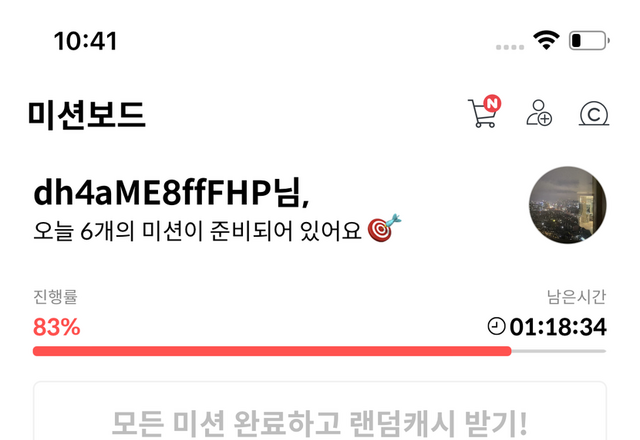Screen dimensions: 640x440
Task: Tap username dh4aME8ffFHP님
Action: 171,192
